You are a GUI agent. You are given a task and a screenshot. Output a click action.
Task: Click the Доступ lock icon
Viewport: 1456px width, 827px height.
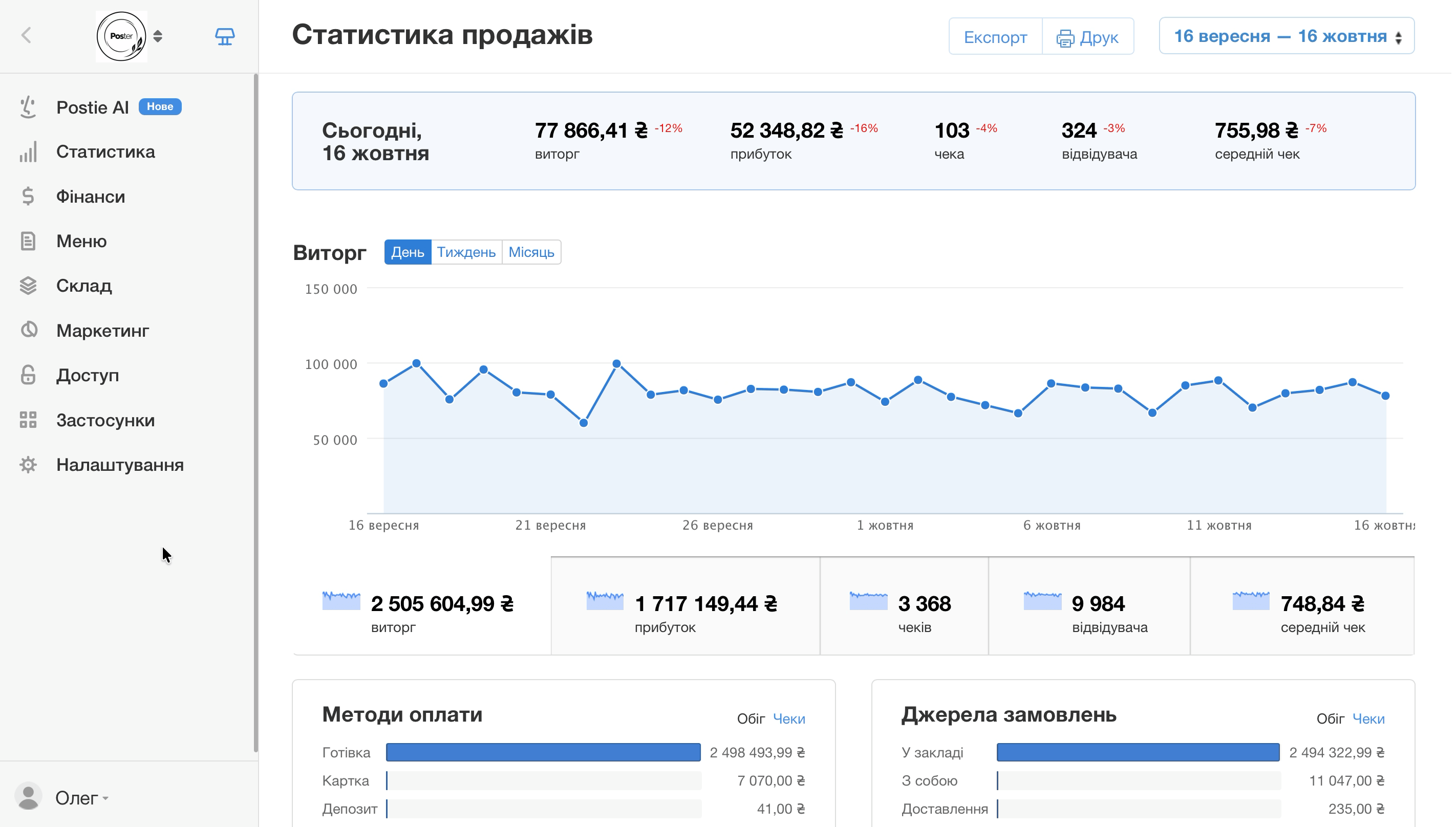pos(28,375)
